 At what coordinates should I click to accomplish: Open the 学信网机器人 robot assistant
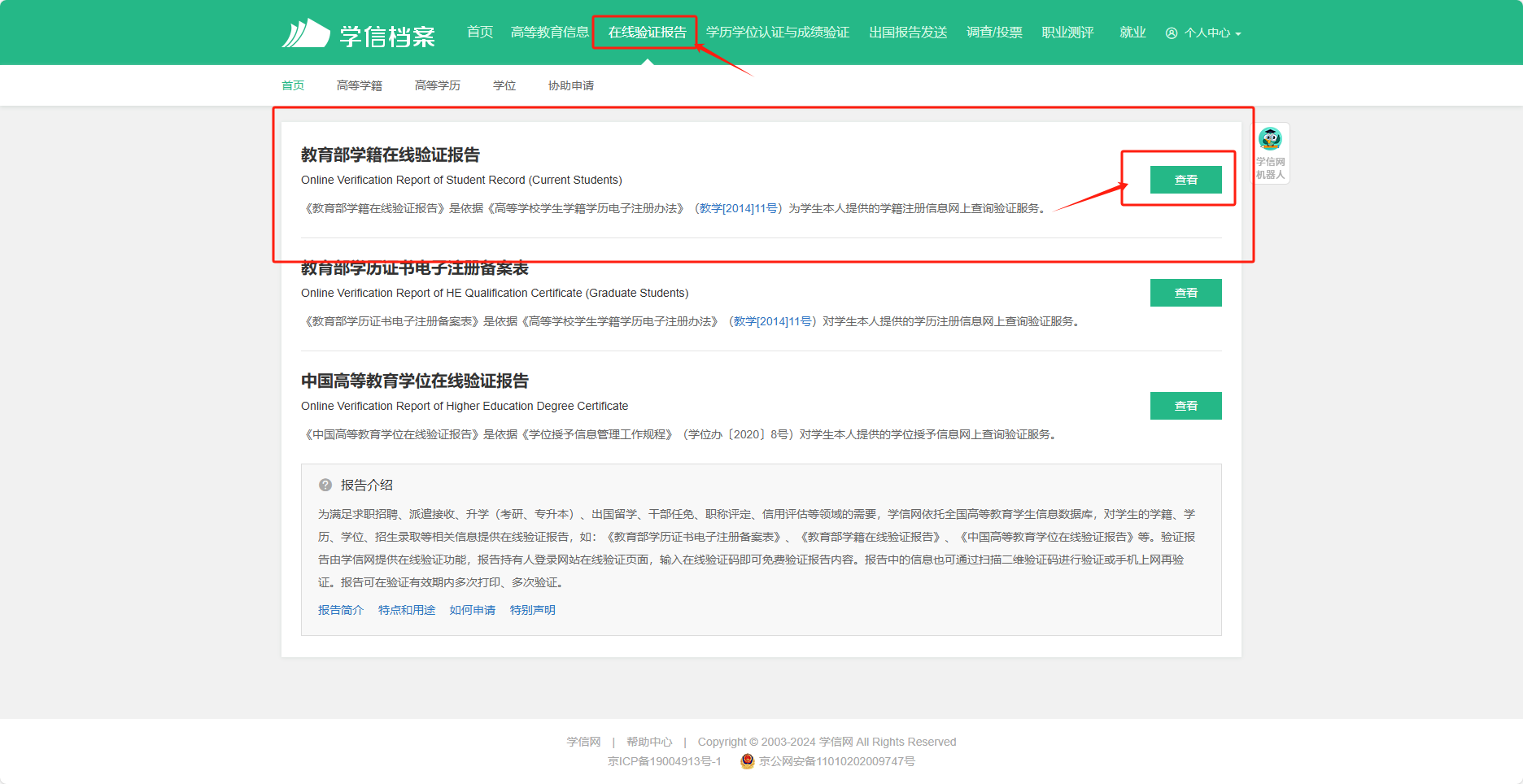pyautogui.click(x=1270, y=153)
